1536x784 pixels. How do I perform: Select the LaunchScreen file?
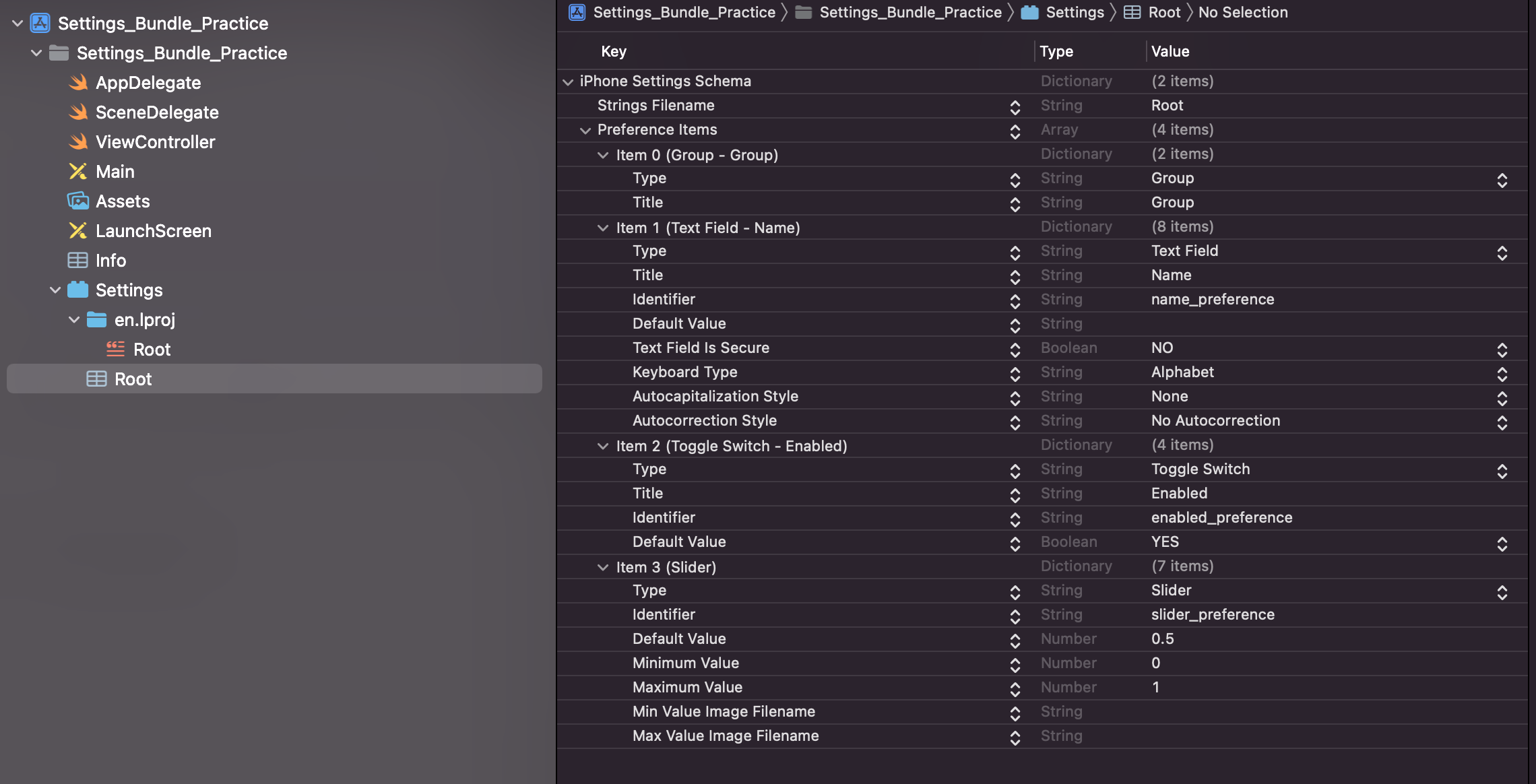click(154, 231)
